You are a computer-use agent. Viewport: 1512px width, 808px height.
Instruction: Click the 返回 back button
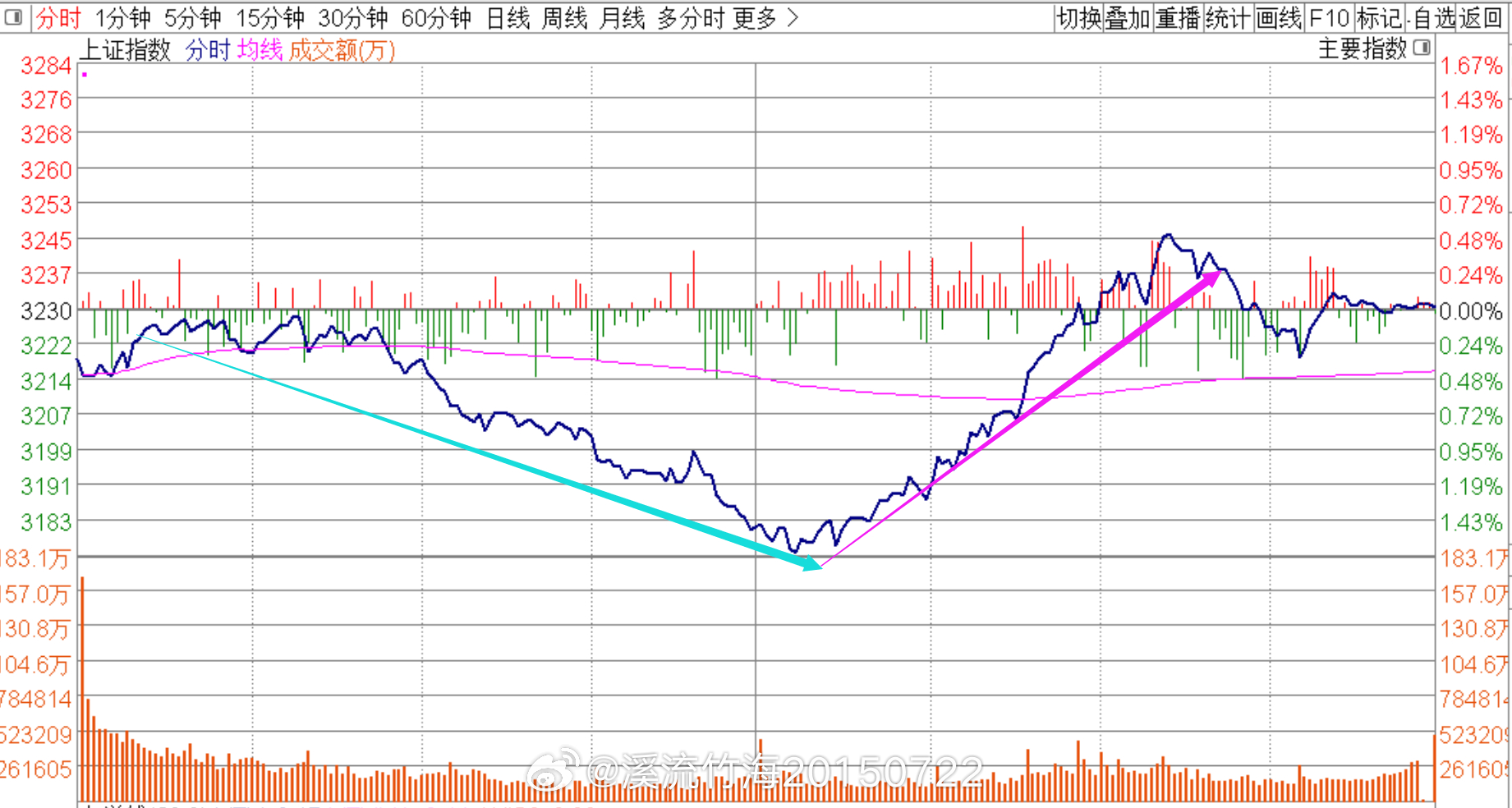(x=1480, y=18)
